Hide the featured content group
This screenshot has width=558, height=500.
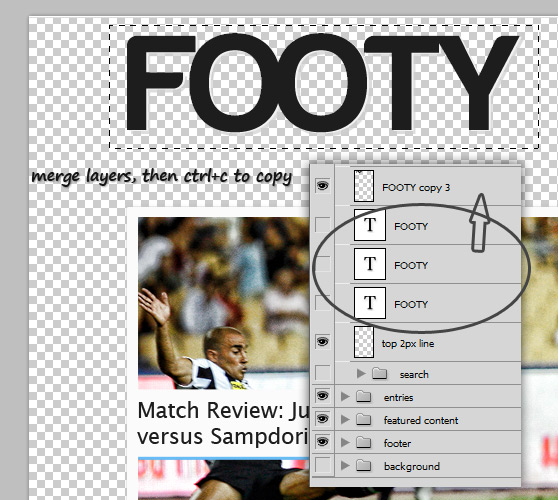322,419
